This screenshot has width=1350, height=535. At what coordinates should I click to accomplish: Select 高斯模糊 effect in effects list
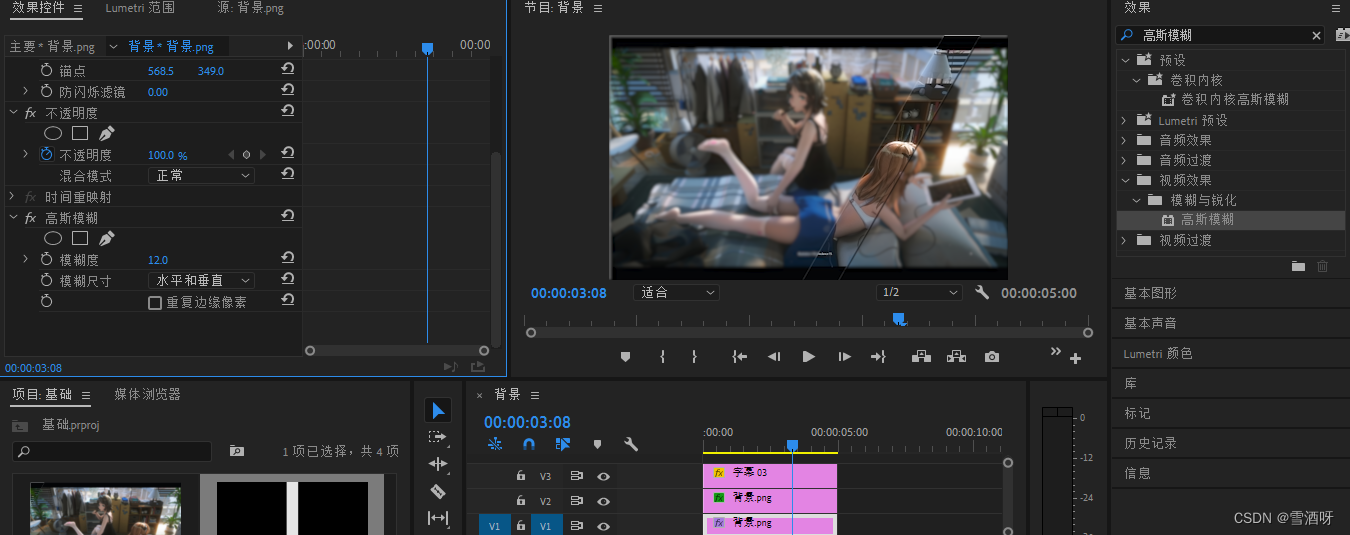1207,220
